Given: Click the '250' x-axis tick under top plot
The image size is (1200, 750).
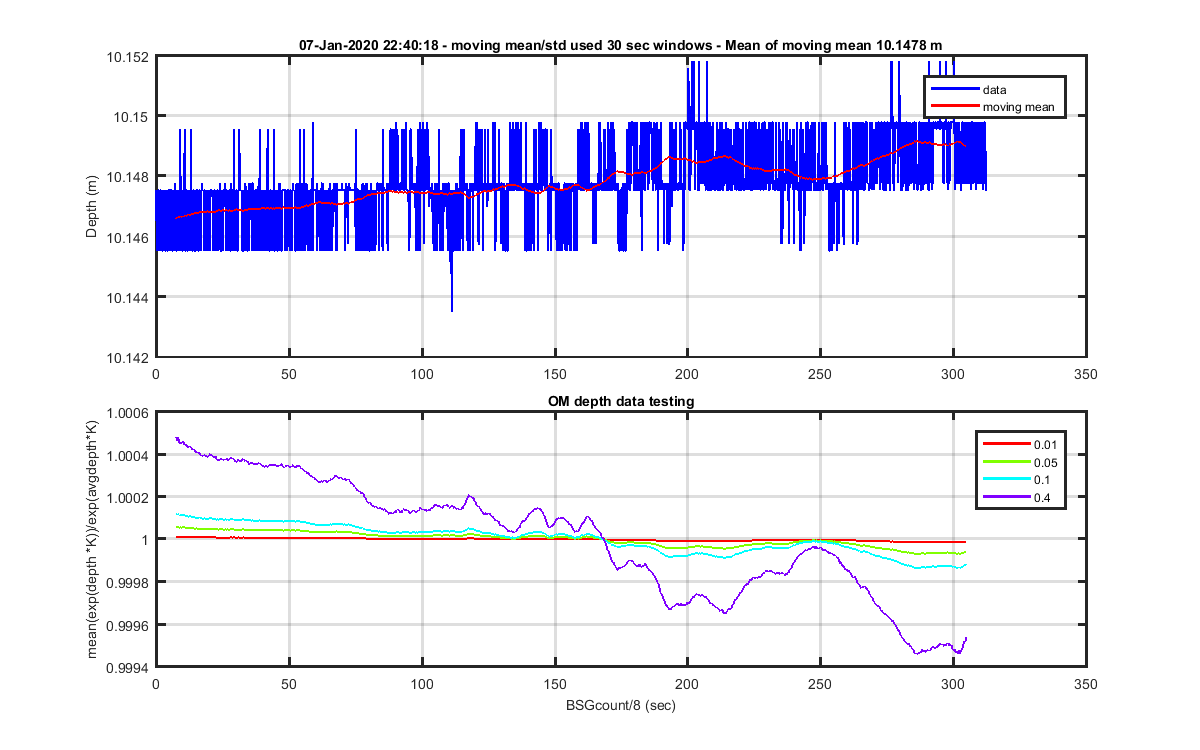Looking at the screenshot, I should coord(821,373).
